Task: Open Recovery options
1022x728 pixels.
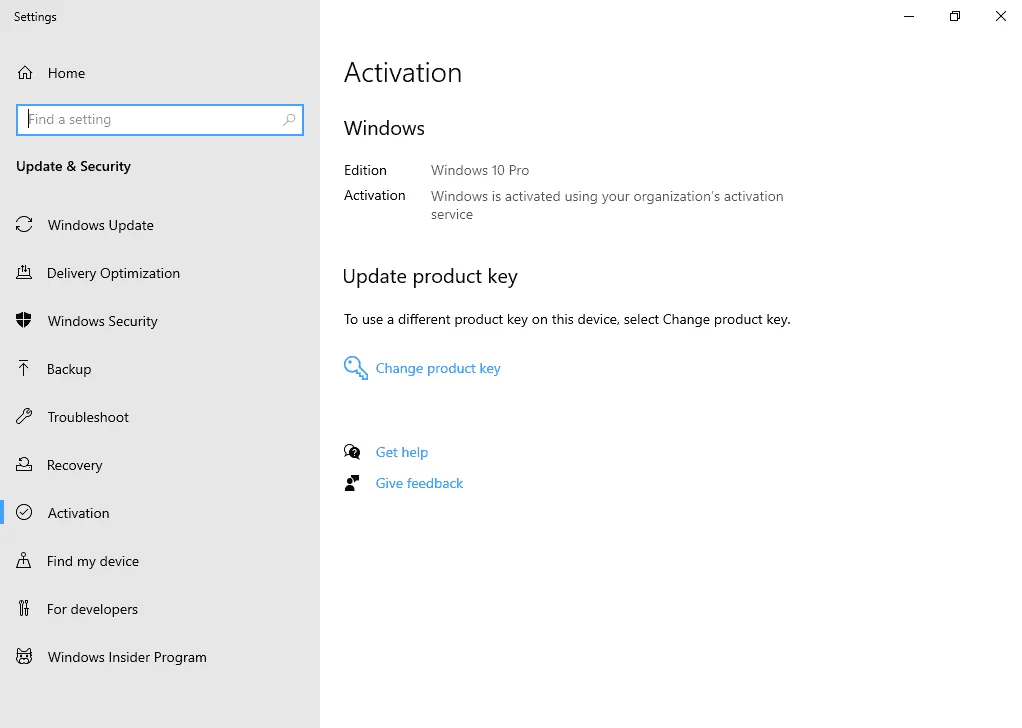Action: (160, 465)
